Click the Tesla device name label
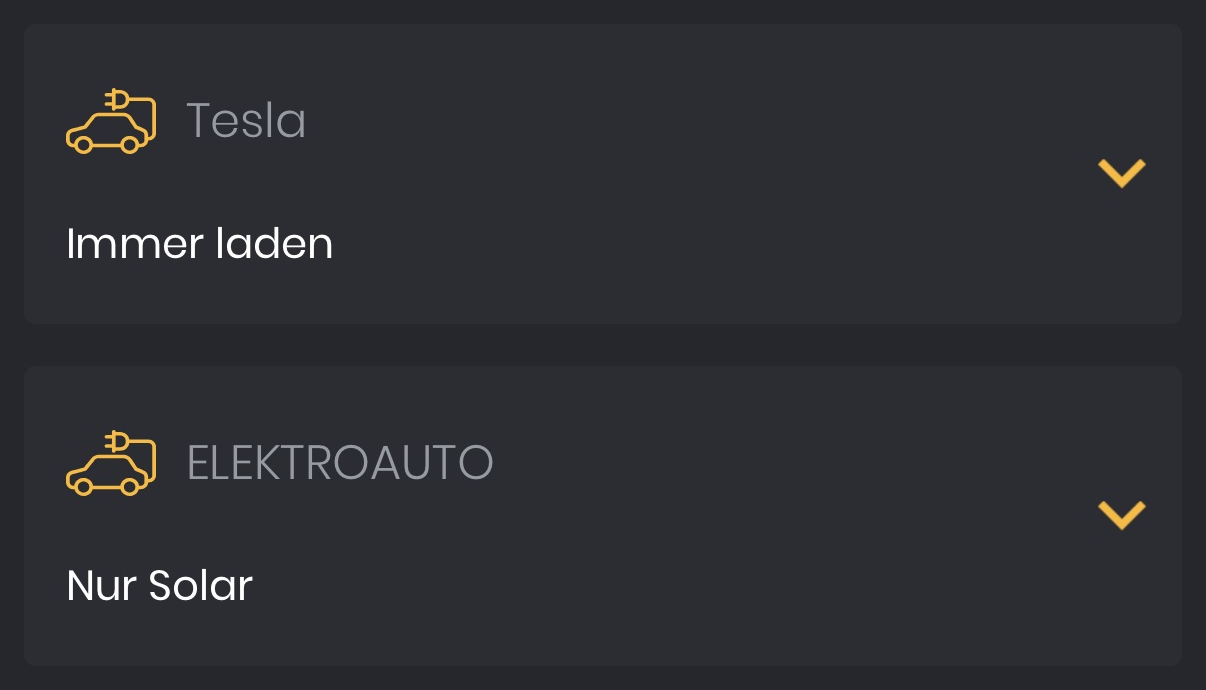Viewport: 1206px width, 690px height. click(246, 121)
